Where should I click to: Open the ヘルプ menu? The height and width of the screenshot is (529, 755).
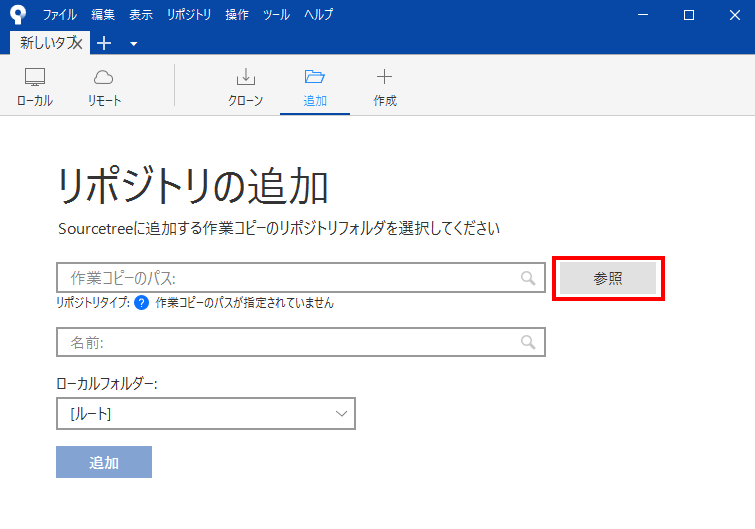pyautogui.click(x=318, y=15)
